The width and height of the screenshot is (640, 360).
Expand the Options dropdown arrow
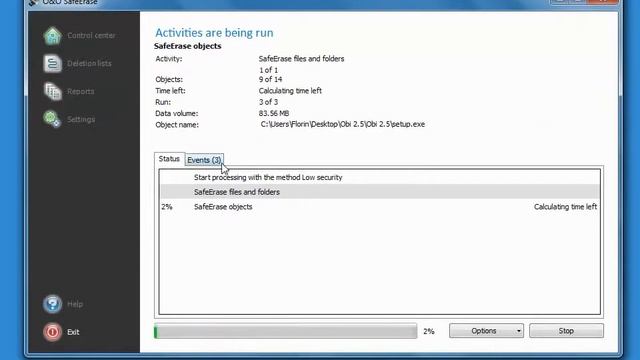point(518,331)
